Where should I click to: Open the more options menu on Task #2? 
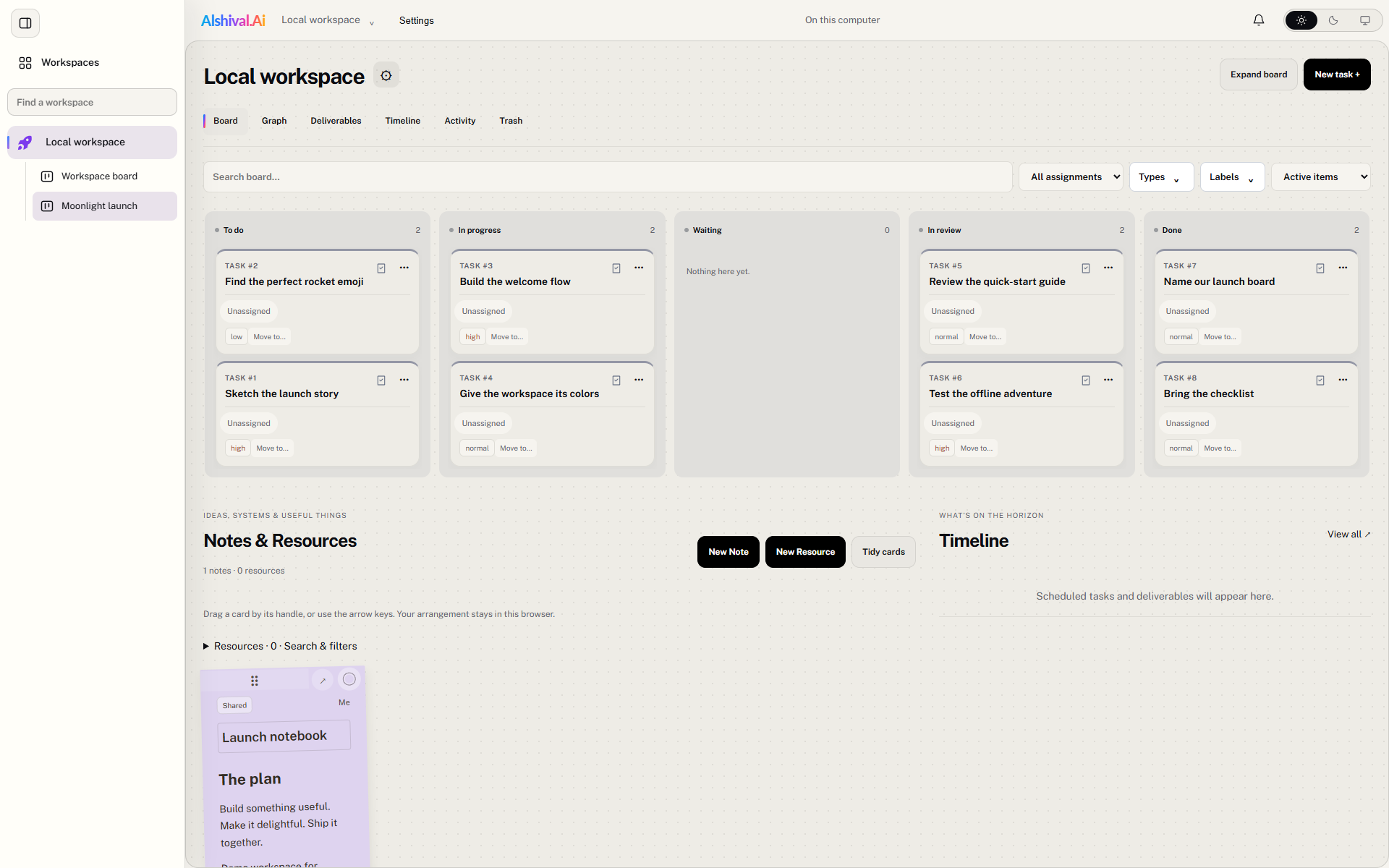click(x=404, y=268)
